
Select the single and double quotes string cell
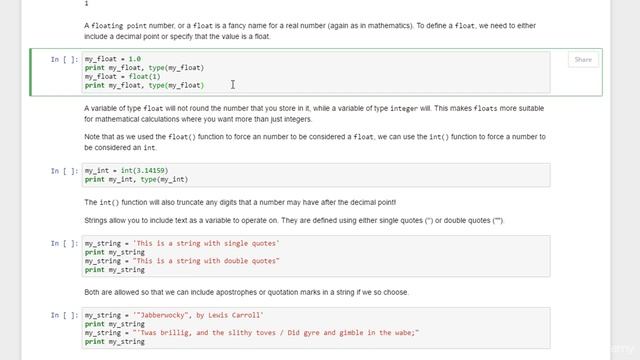pyautogui.click(x=316, y=256)
